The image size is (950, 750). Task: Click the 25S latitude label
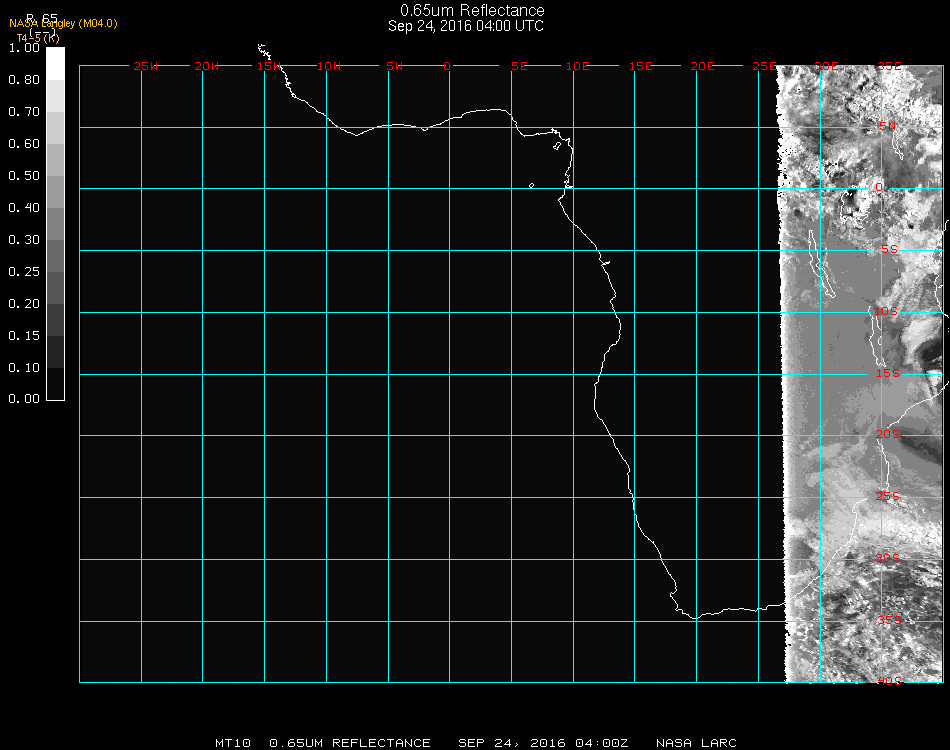888,497
